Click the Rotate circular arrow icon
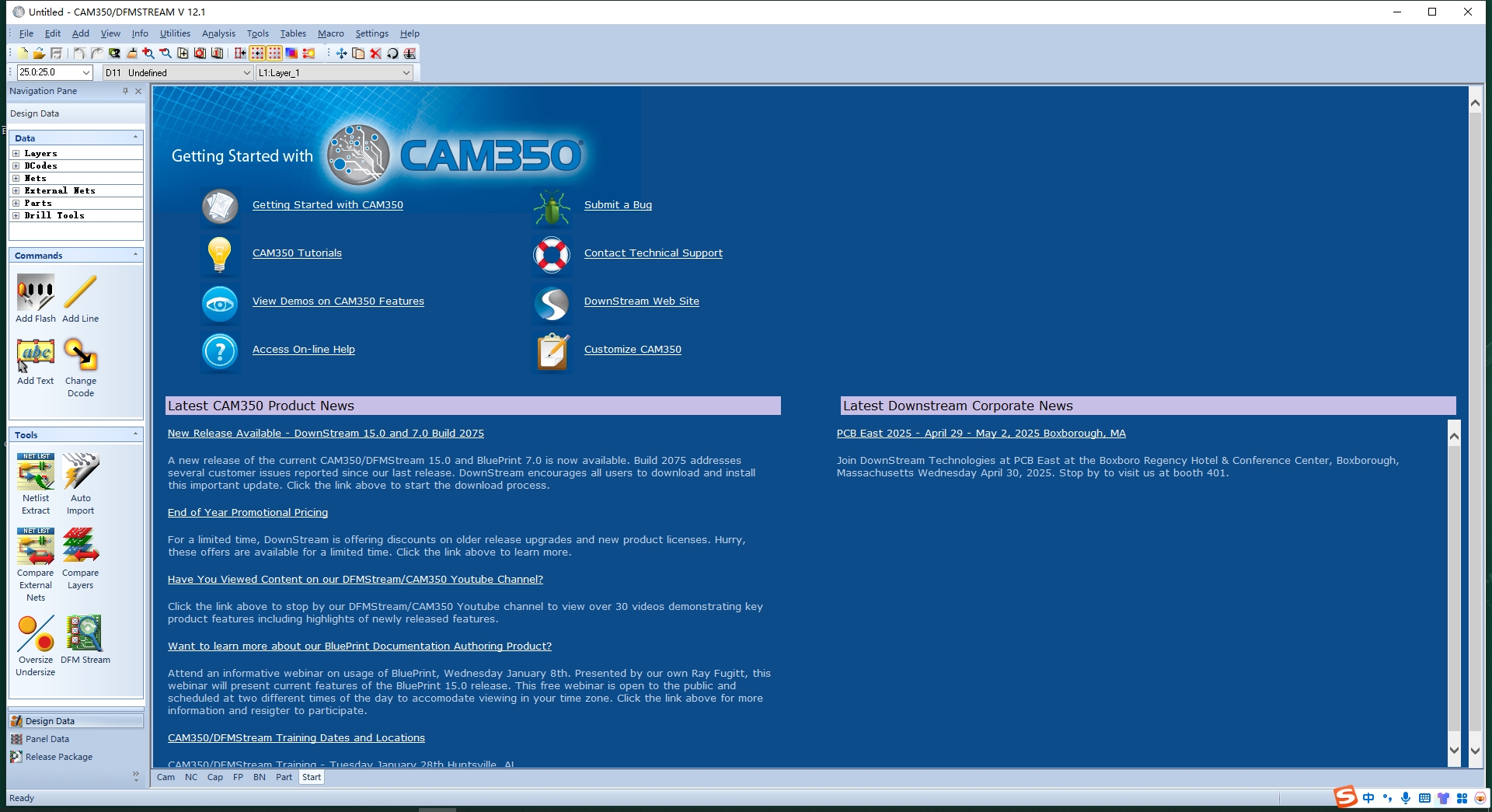1492x812 pixels. 392,53
